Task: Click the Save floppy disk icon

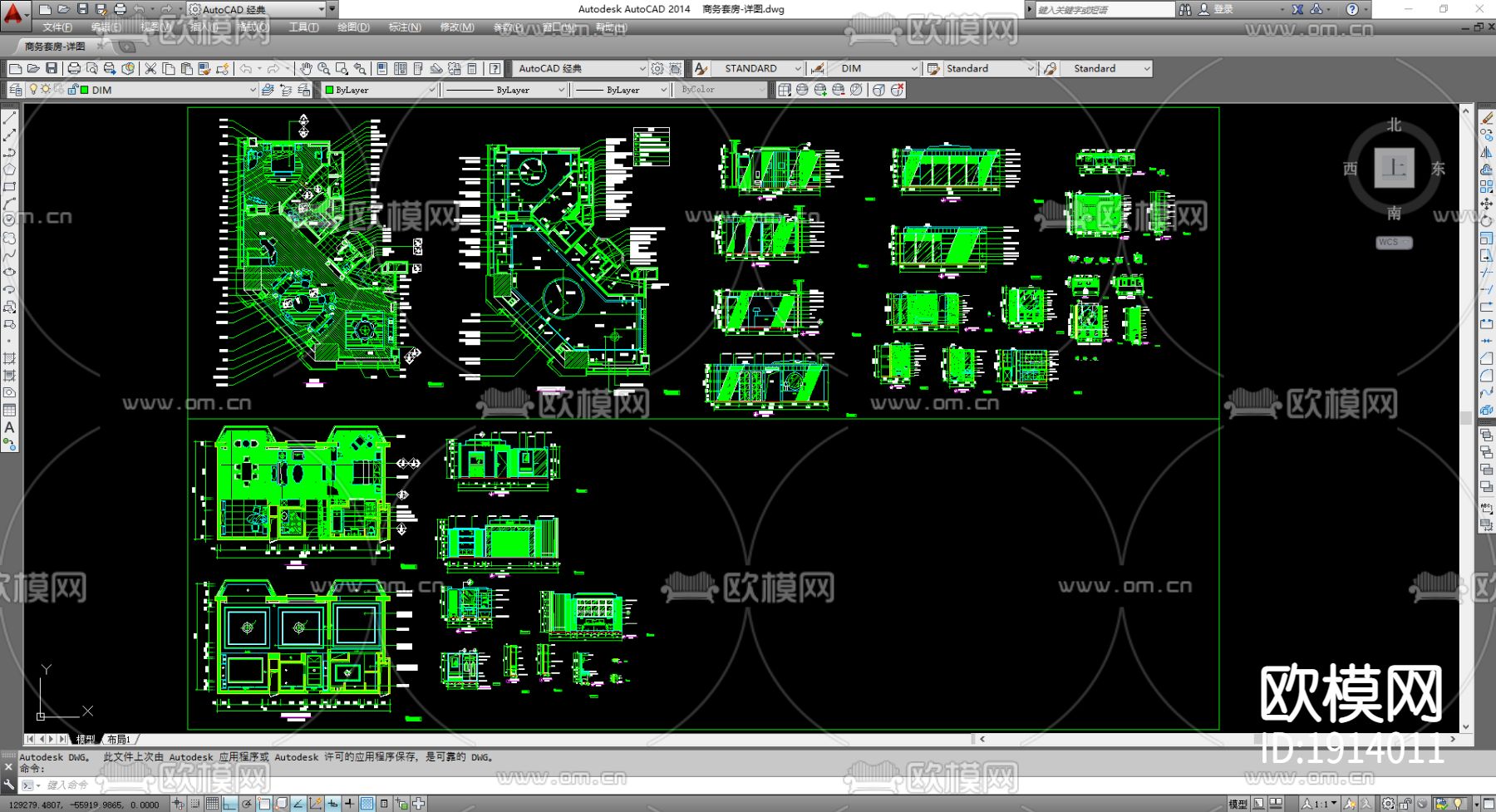Action: [52, 69]
